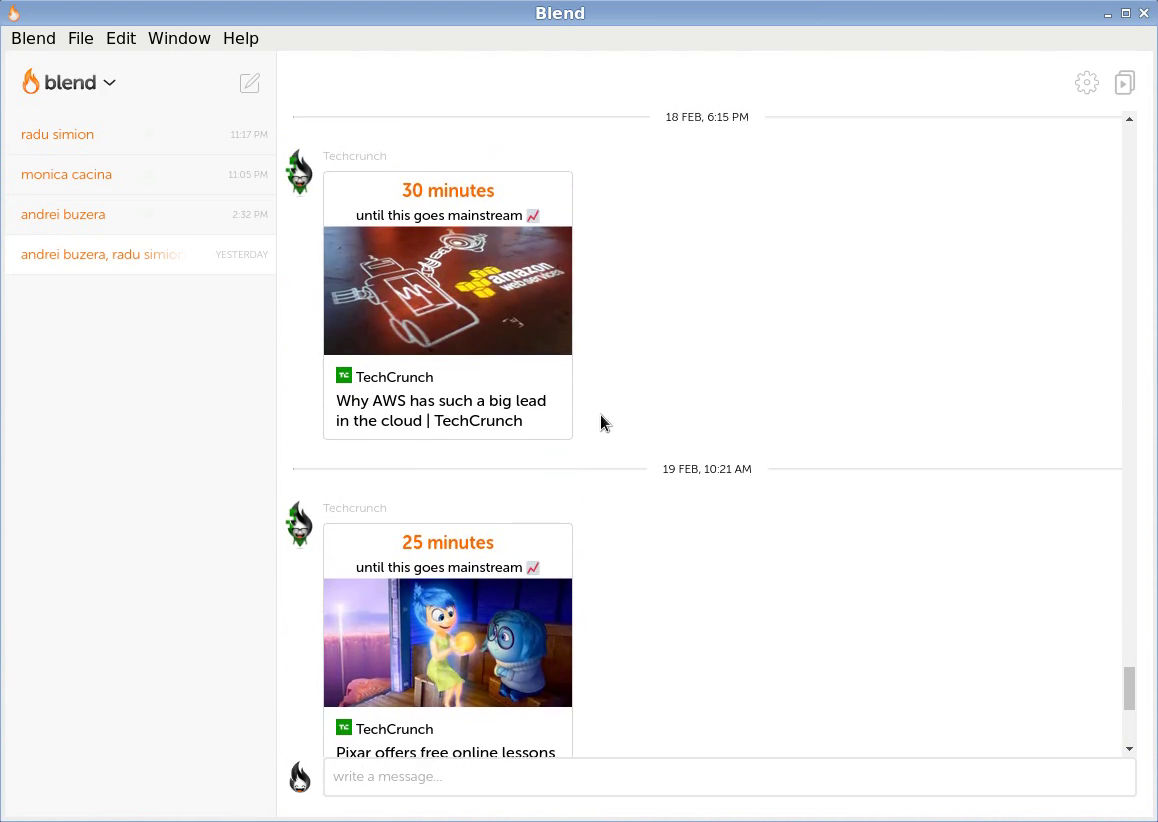The height and width of the screenshot is (822, 1158).
Task: Open the conversation with monica cacina
Action: coord(140,174)
